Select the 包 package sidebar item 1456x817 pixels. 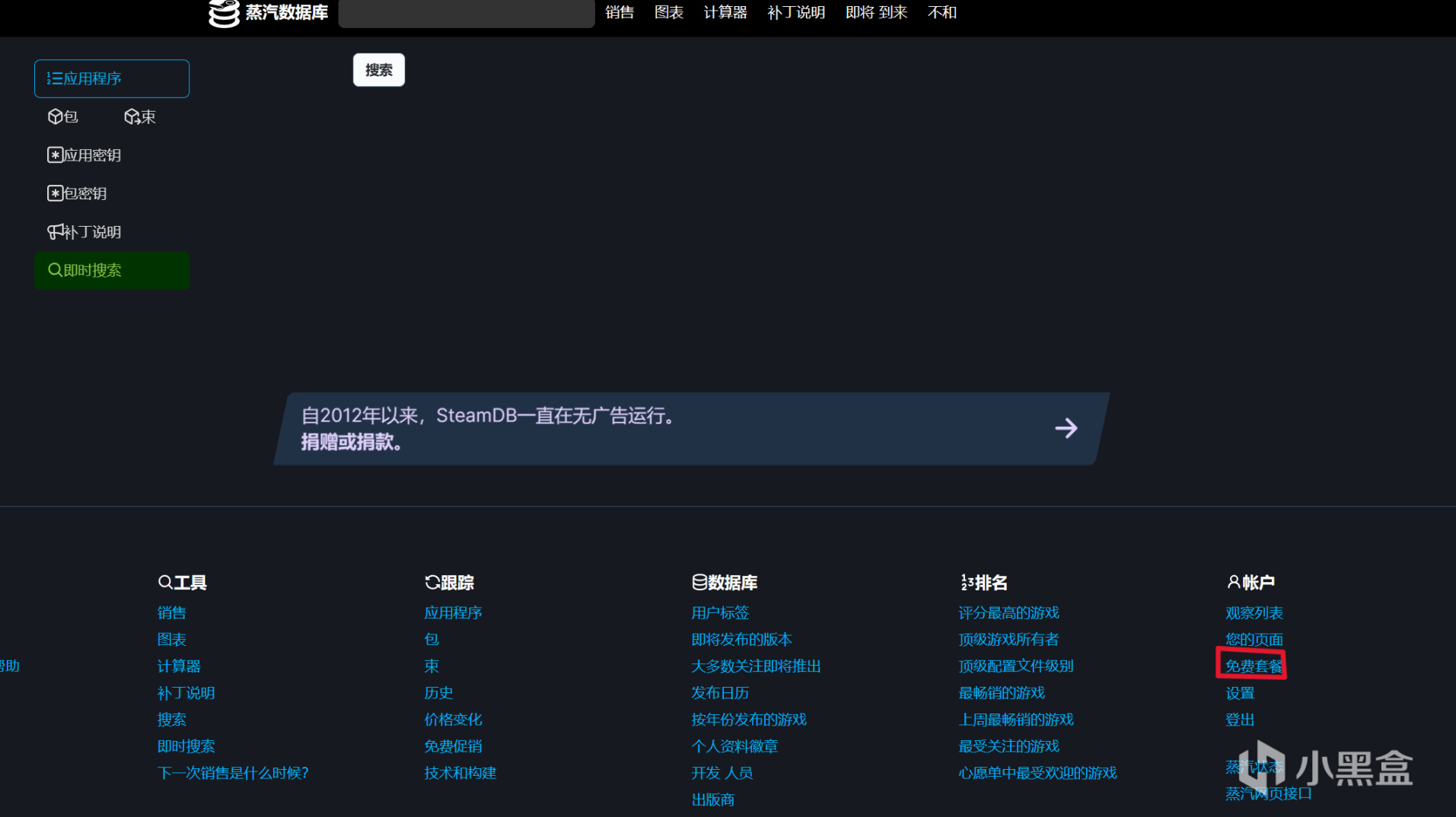point(63,116)
